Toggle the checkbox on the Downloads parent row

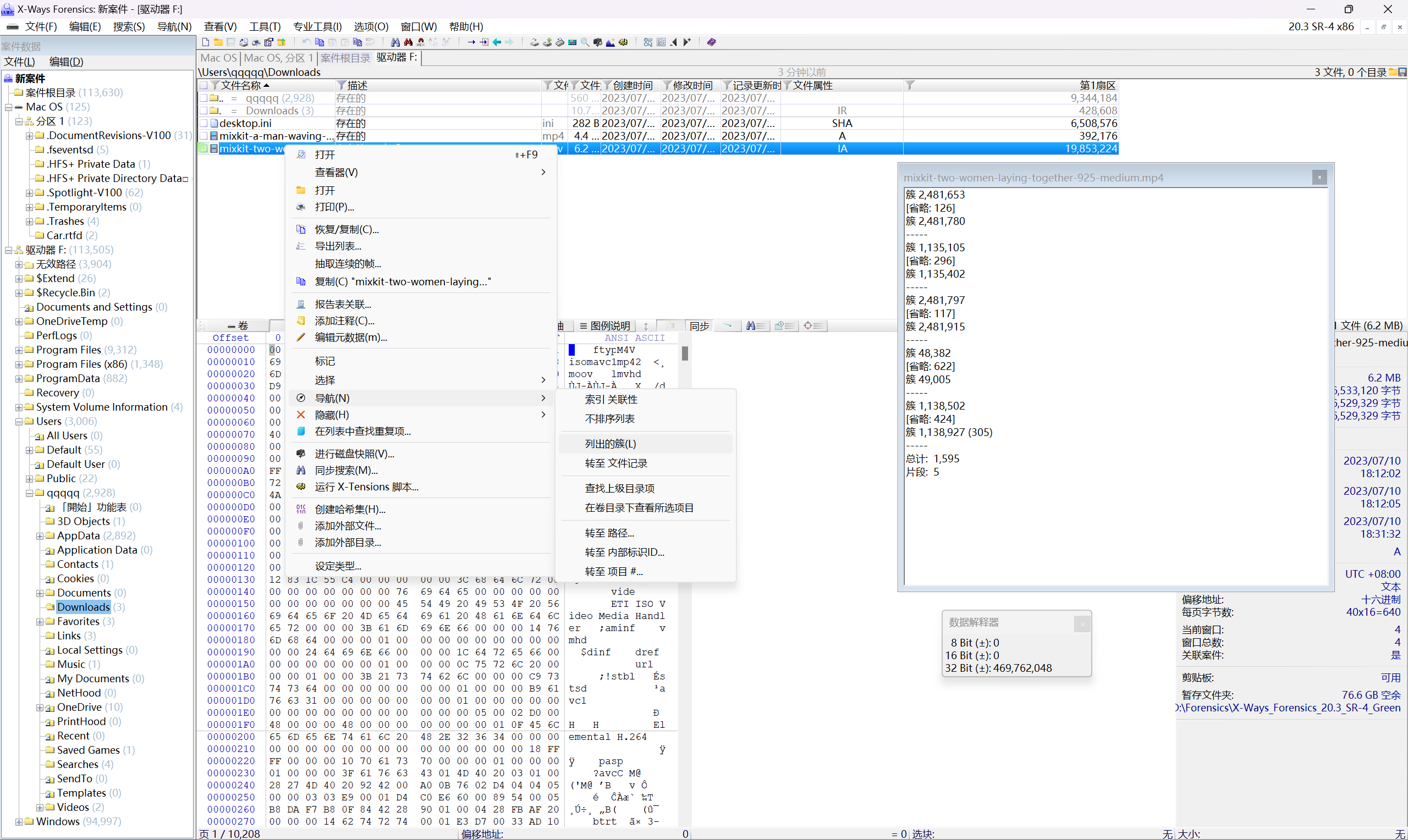tap(204, 111)
